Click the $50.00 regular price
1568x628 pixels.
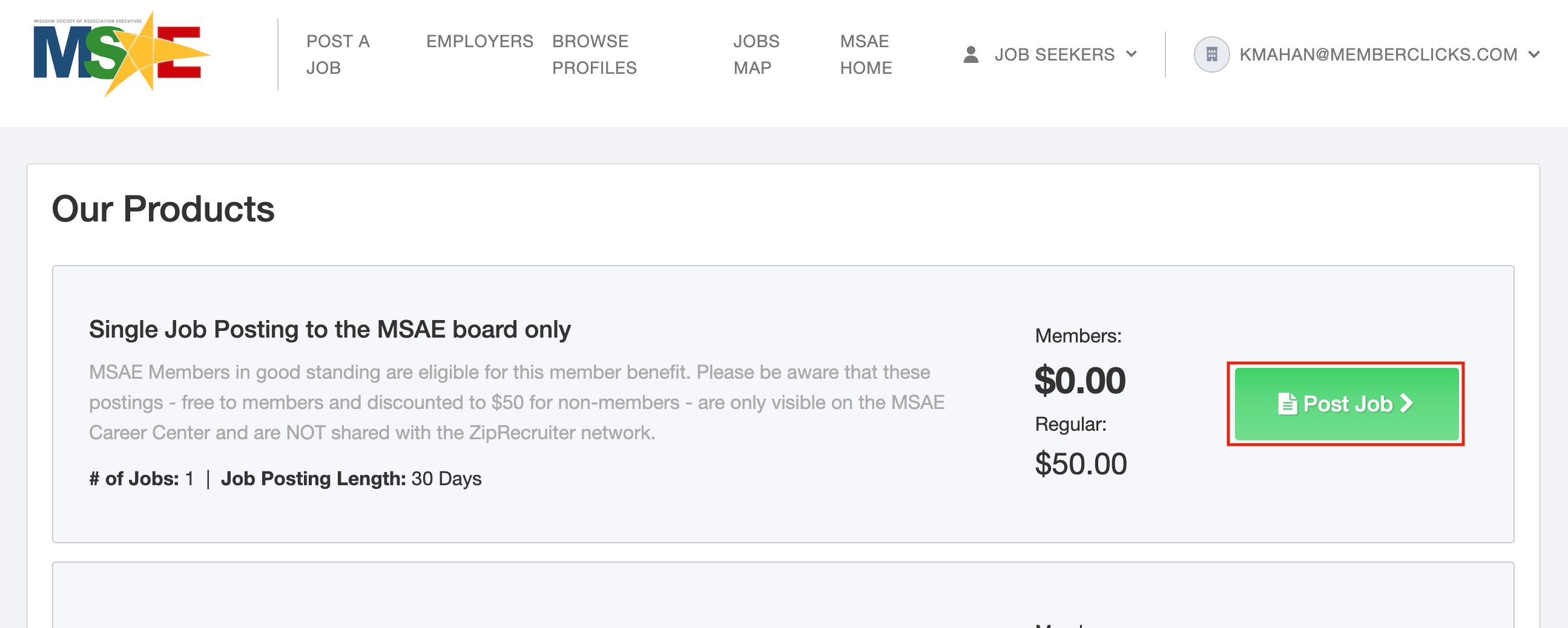point(1081,464)
